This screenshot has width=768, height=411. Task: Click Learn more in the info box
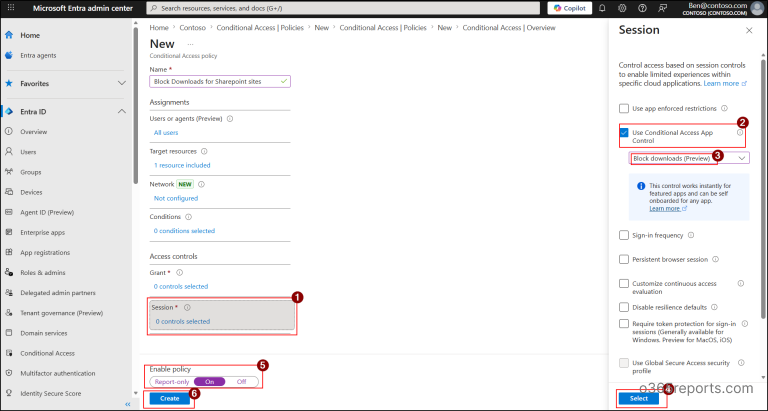(x=669, y=209)
